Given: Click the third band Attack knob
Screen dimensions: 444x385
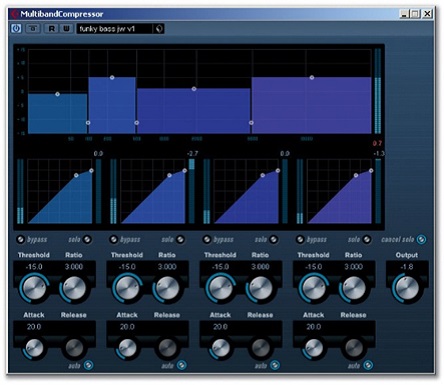Looking at the screenshot, I should click(x=221, y=347).
